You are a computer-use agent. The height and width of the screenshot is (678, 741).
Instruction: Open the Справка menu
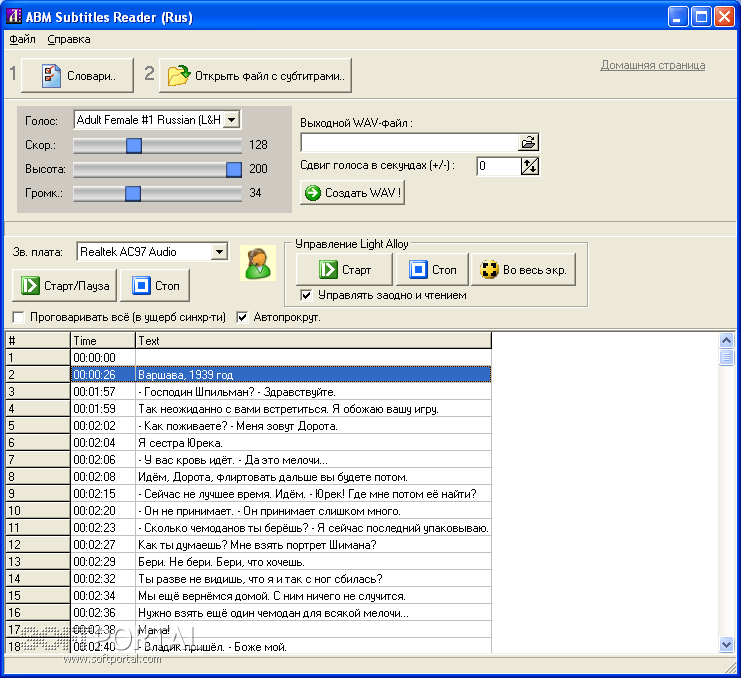(x=69, y=39)
